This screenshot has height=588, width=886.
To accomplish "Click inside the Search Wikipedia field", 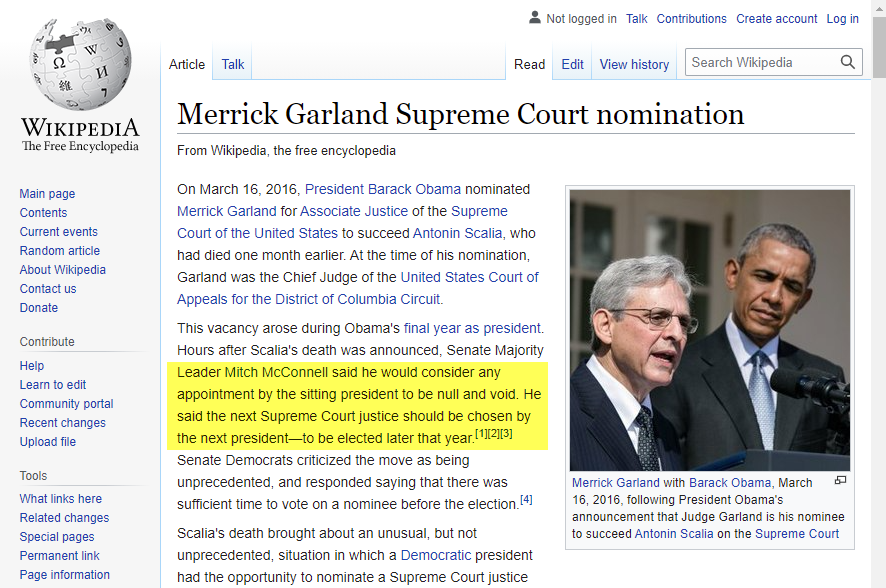I will pyautogui.click(x=762, y=62).
